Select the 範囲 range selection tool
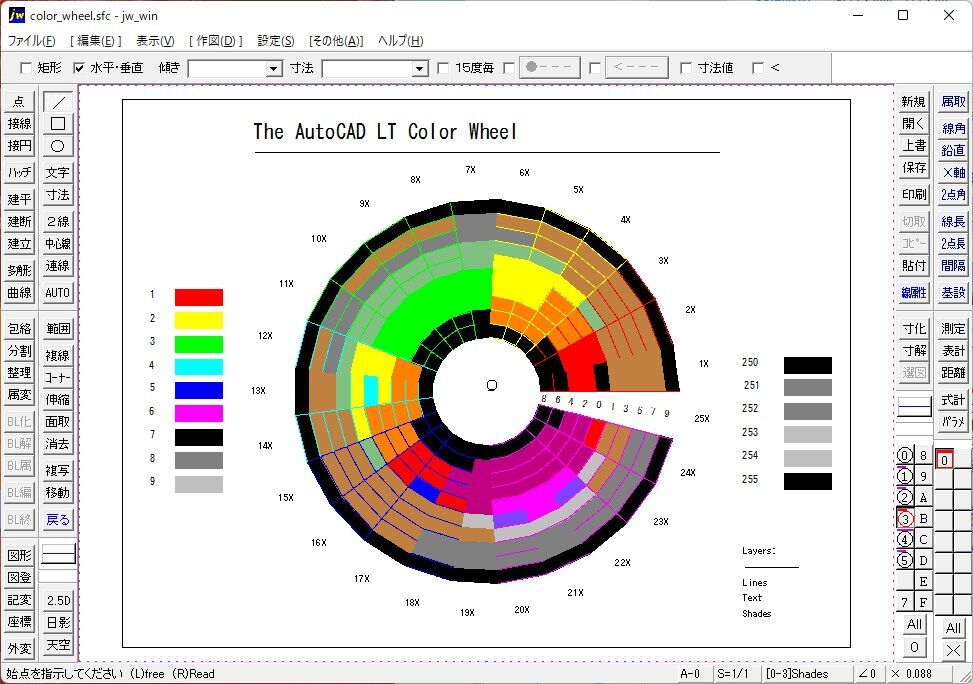Image resolution: width=973 pixels, height=684 pixels. [58, 328]
